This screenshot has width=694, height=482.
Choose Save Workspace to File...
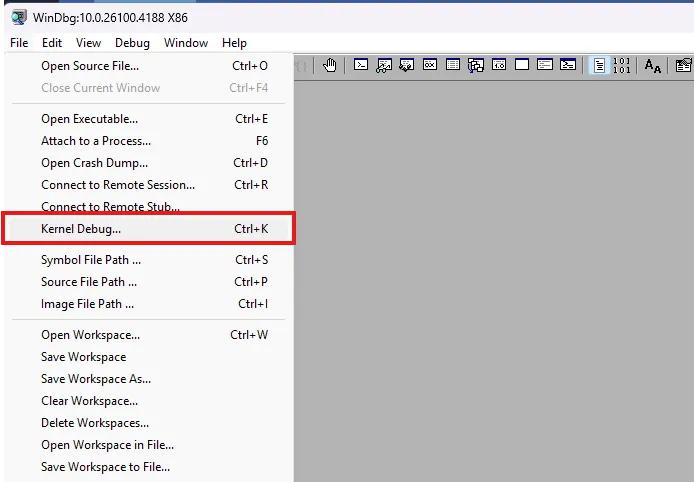tap(149, 467)
